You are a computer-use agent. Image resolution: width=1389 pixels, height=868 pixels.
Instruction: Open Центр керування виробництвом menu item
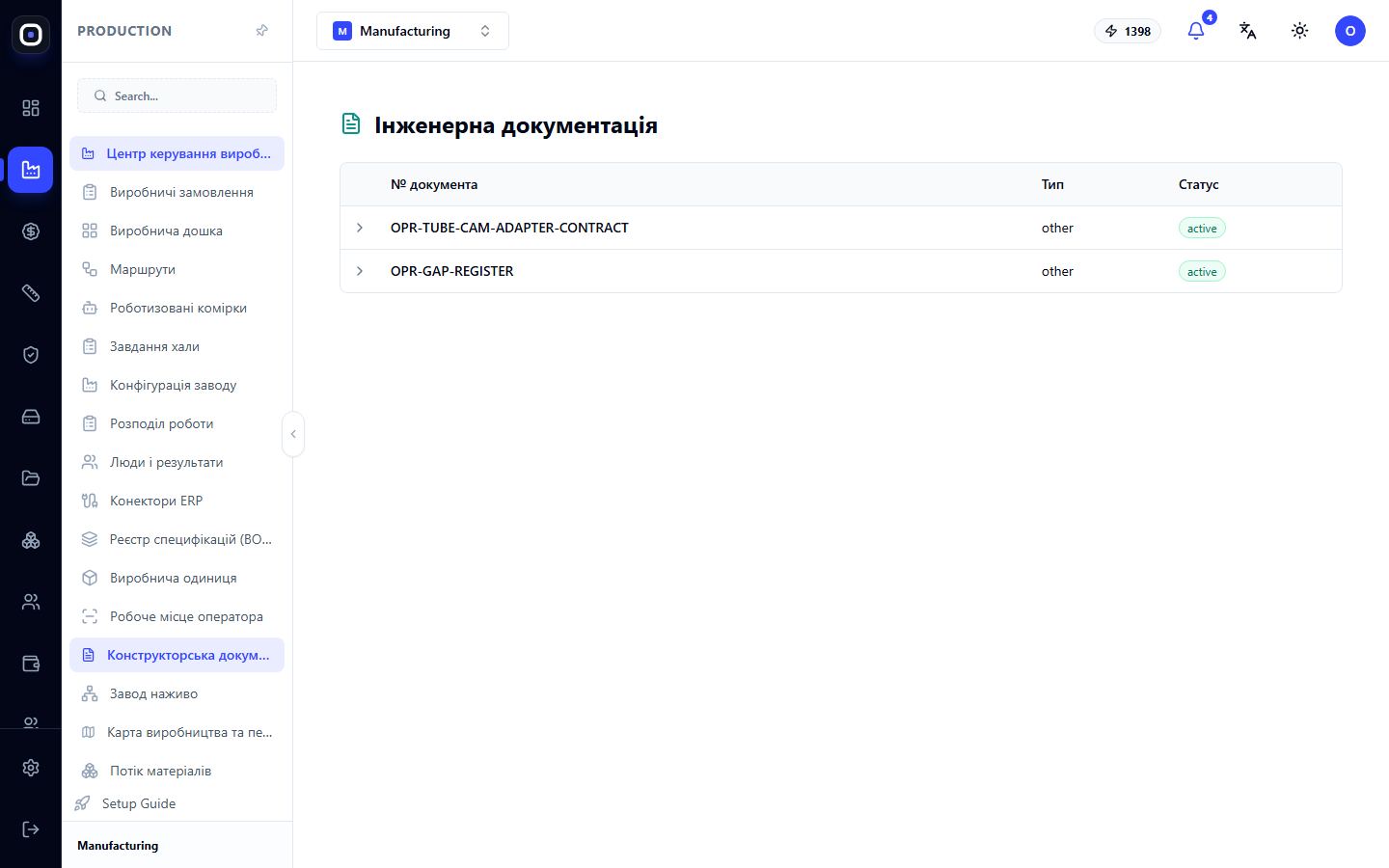coord(177,153)
